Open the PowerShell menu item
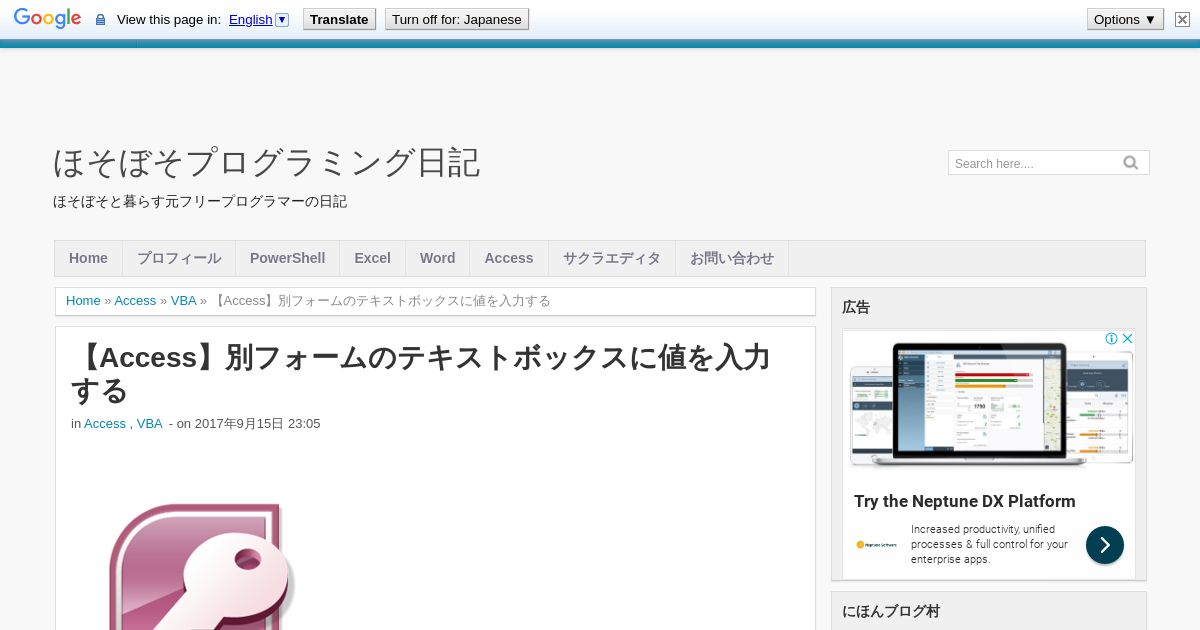This screenshot has width=1200, height=630. (287, 258)
